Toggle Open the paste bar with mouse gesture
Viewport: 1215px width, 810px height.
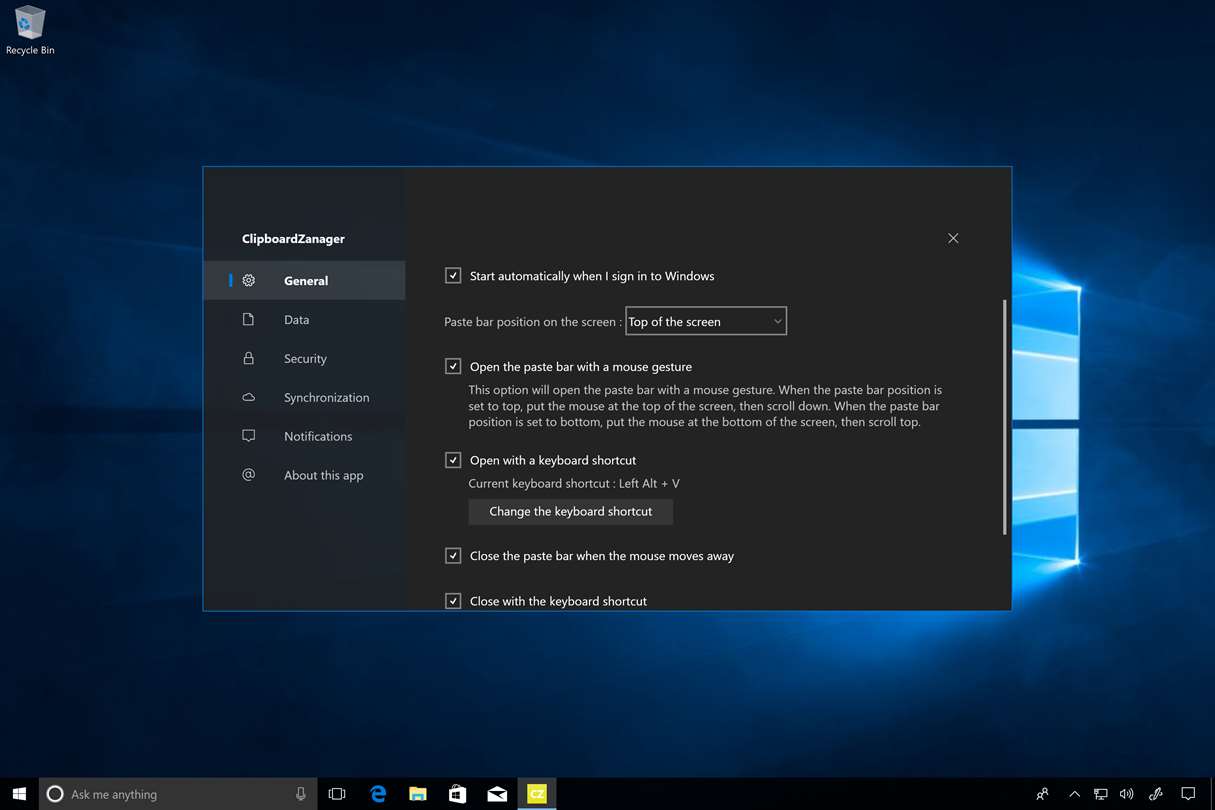(x=453, y=367)
